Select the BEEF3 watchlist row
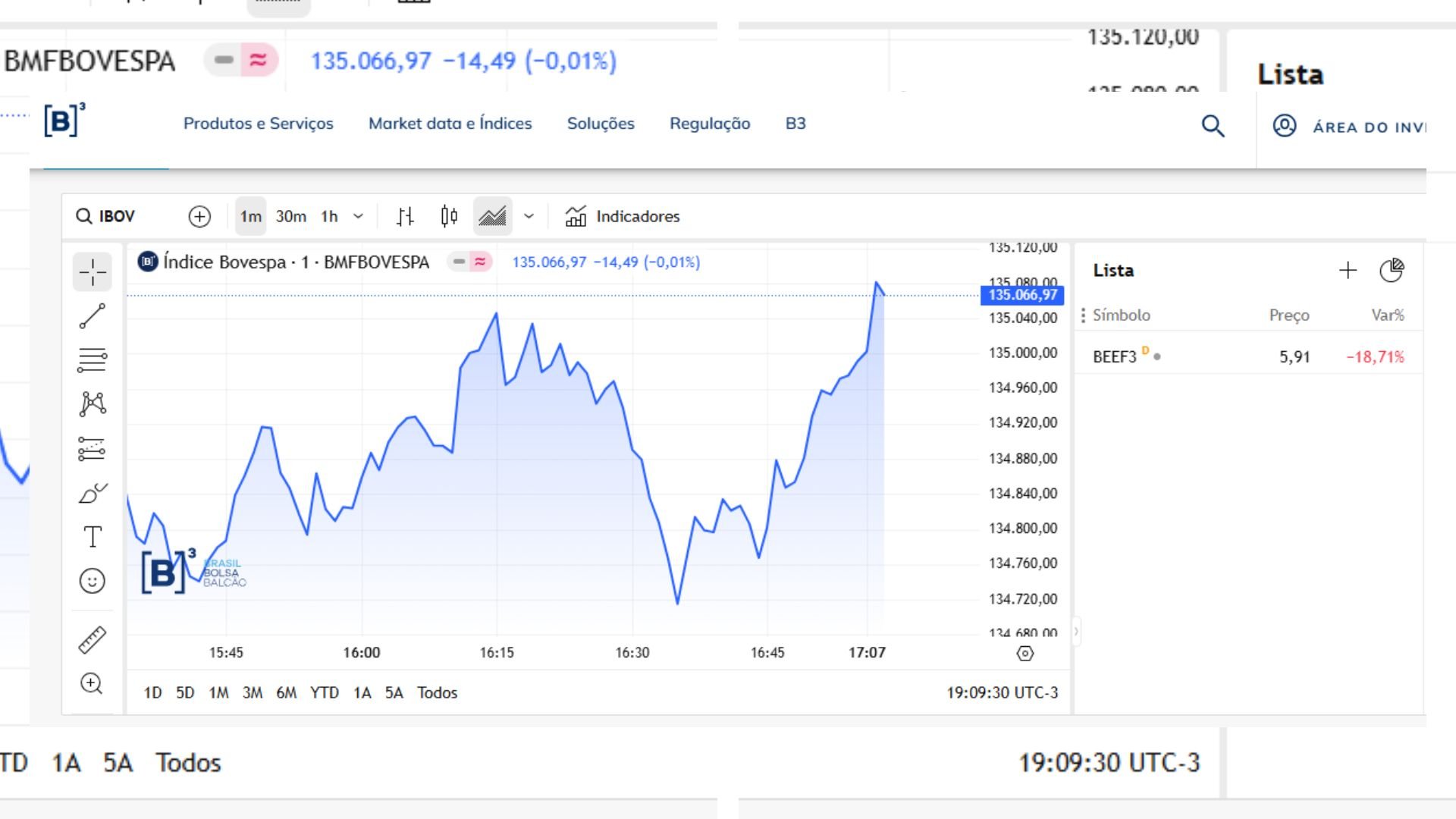This screenshot has width=1456, height=819. pyautogui.click(x=1248, y=356)
